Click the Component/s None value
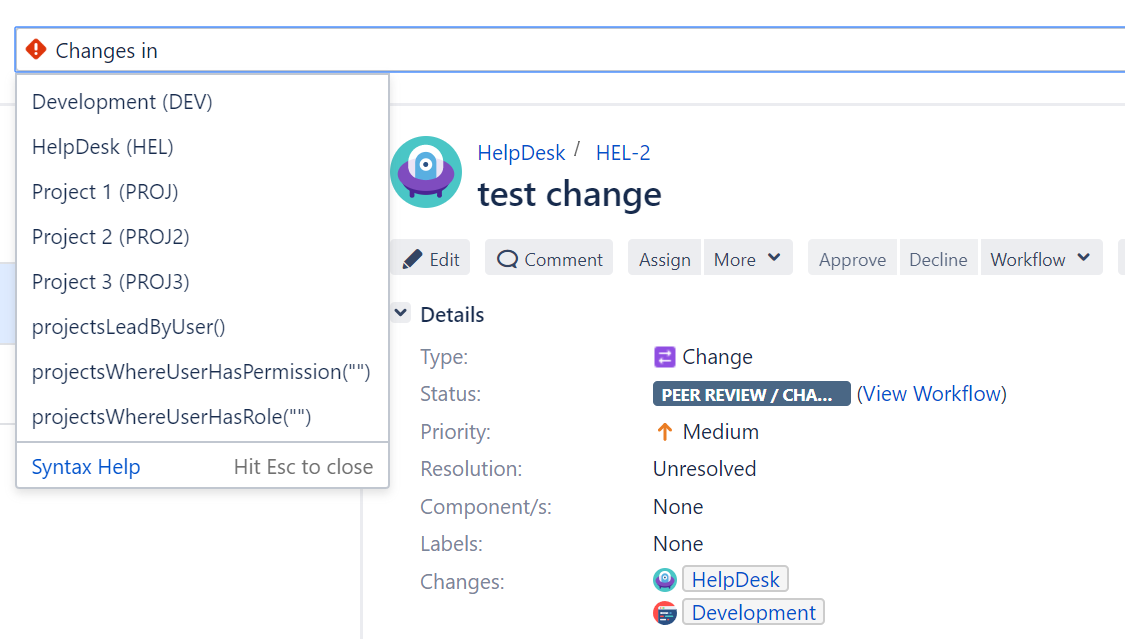Screen dimensions: 1125x639 point(678,506)
